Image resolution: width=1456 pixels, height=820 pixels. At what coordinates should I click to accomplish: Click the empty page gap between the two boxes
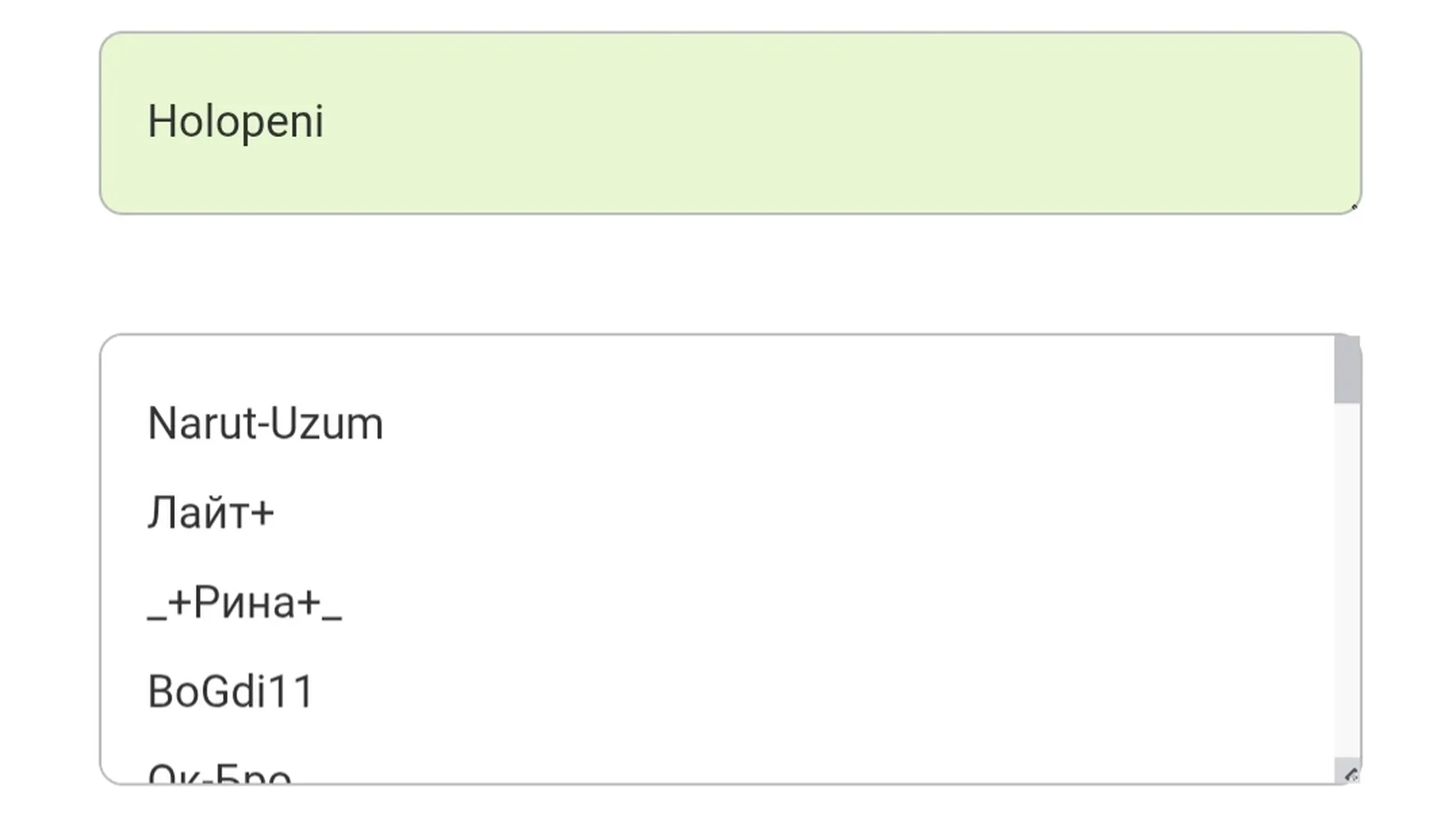coord(730,274)
